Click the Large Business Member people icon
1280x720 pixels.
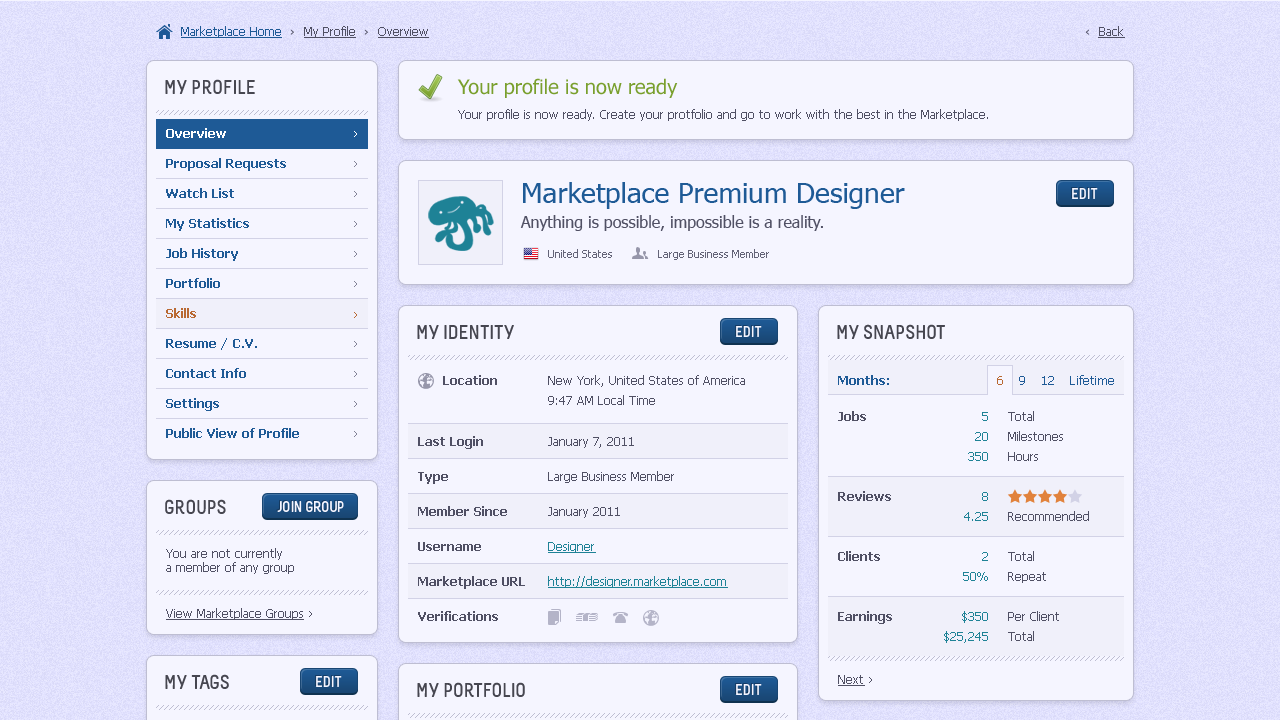[x=639, y=253]
